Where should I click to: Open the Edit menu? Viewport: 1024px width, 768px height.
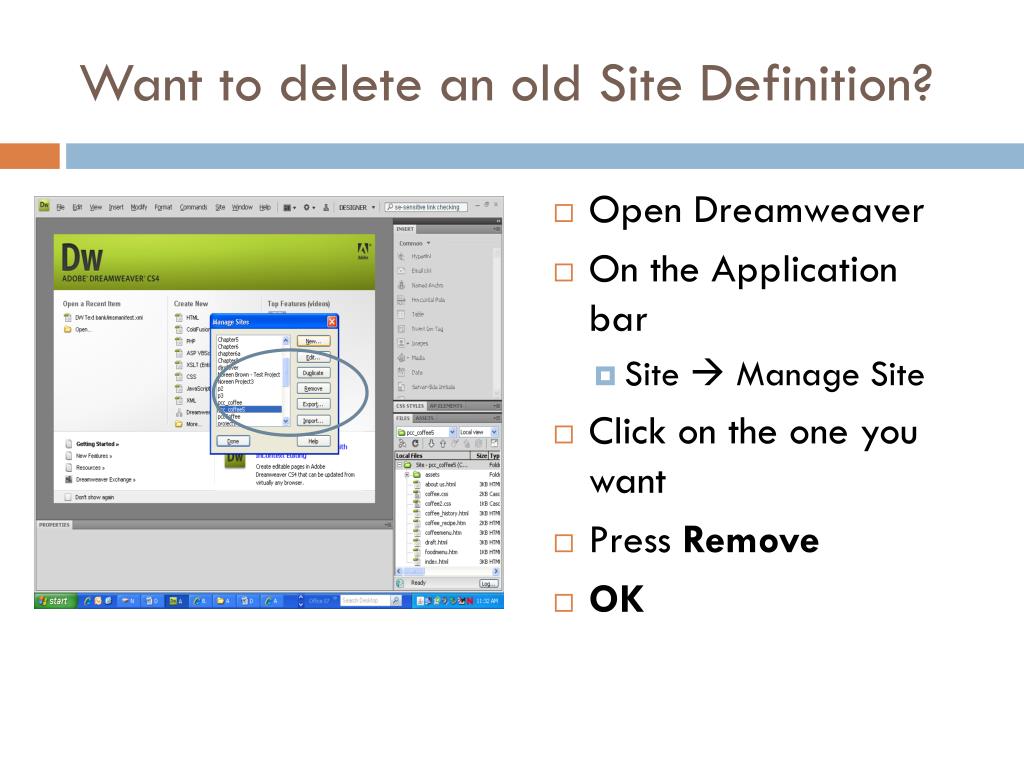point(77,207)
